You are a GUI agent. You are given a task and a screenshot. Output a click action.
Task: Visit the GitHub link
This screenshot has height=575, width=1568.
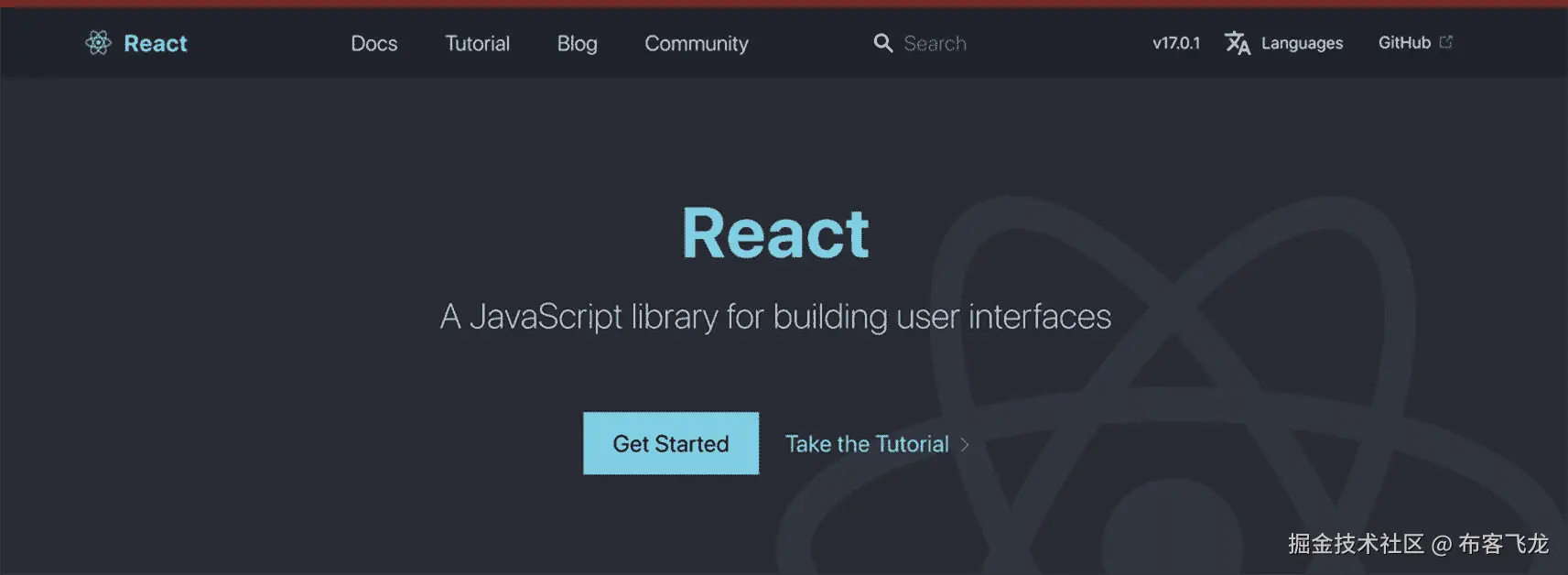coord(1404,42)
